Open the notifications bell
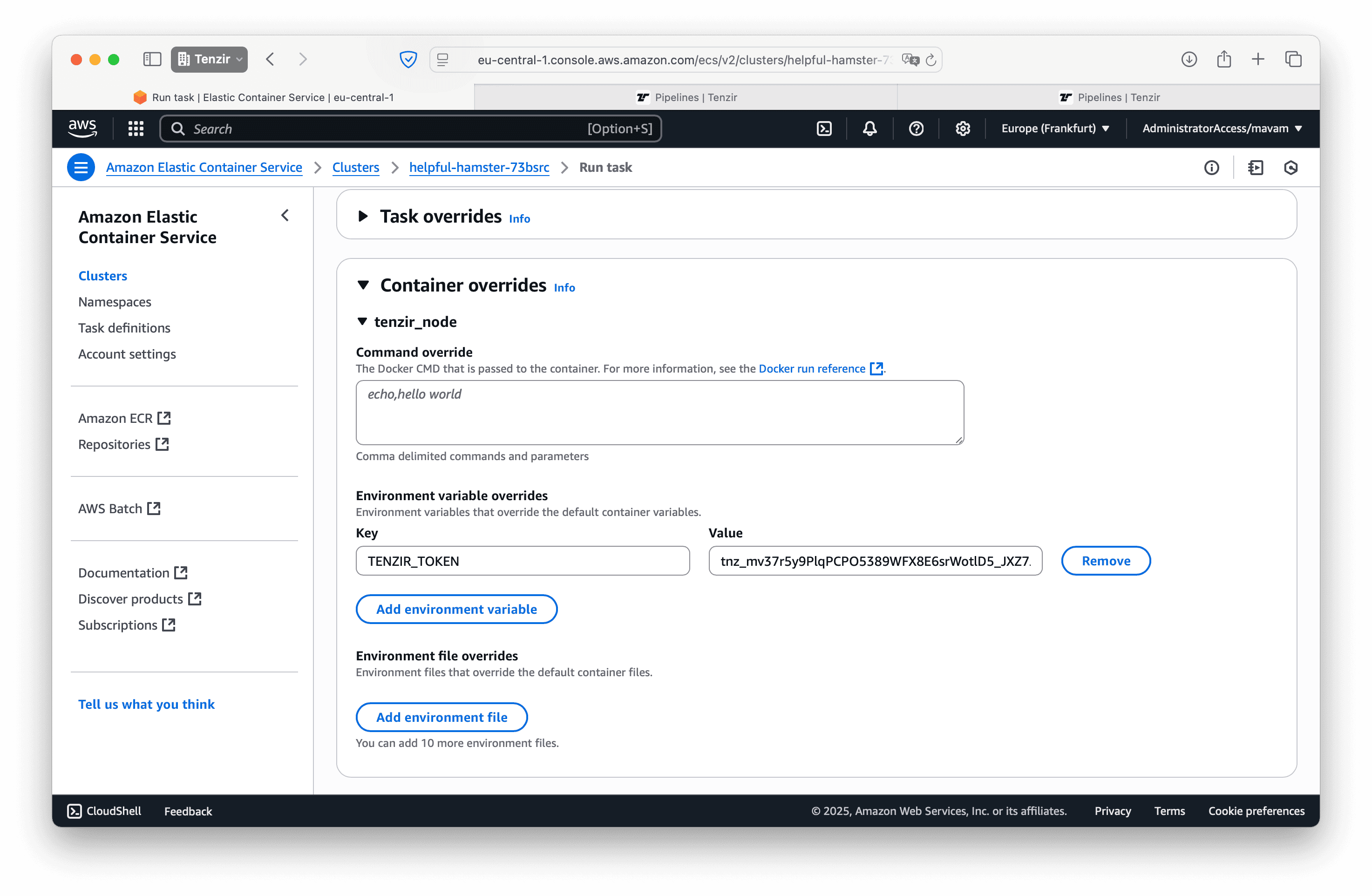The height and width of the screenshot is (896, 1372). click(x=869, y=129)
